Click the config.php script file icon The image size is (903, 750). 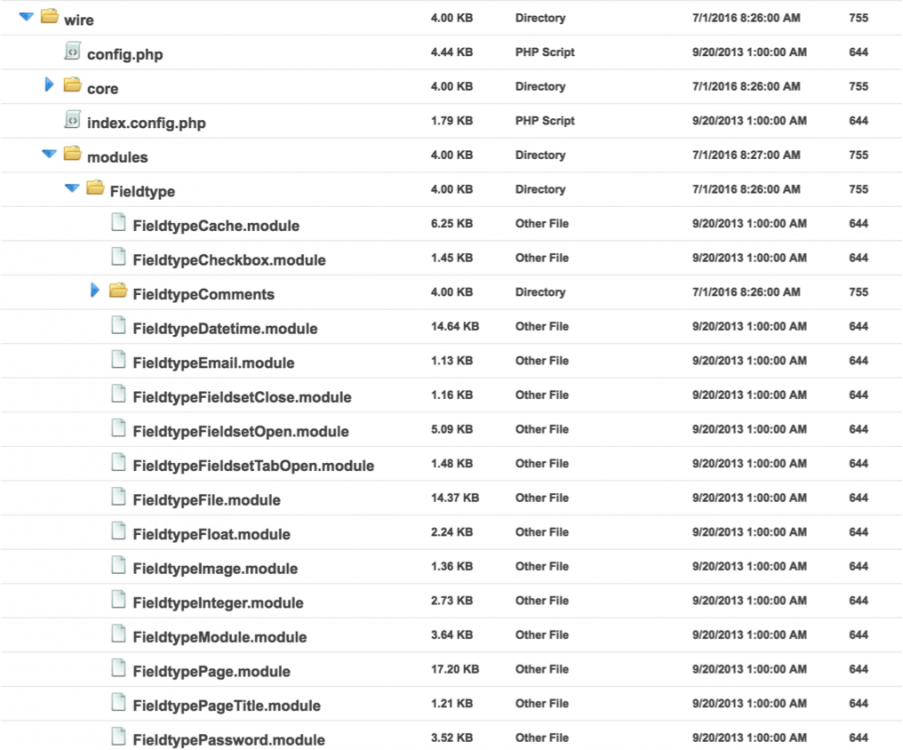point(72,52)
